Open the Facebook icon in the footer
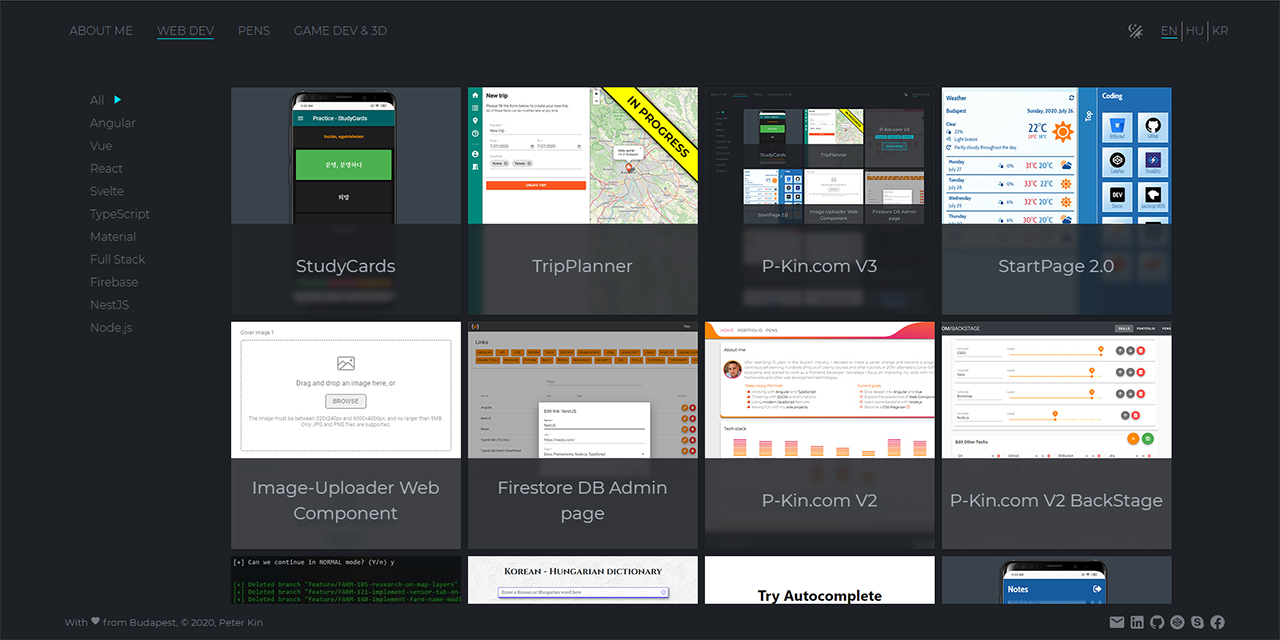This screenshot has width=1280, height=640. (1217, 622)
